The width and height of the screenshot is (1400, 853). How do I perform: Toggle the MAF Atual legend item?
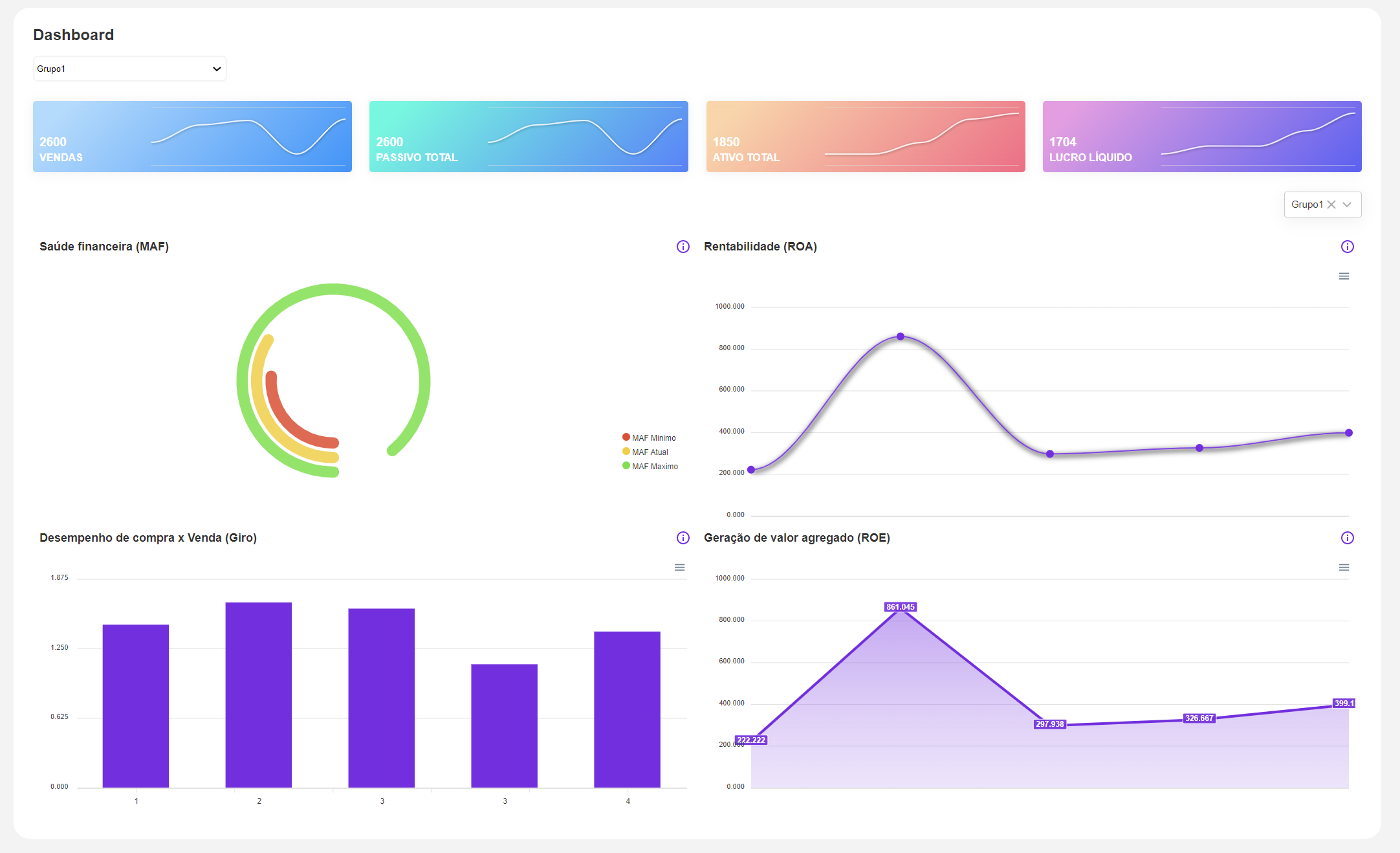click(x=645, y=452)
